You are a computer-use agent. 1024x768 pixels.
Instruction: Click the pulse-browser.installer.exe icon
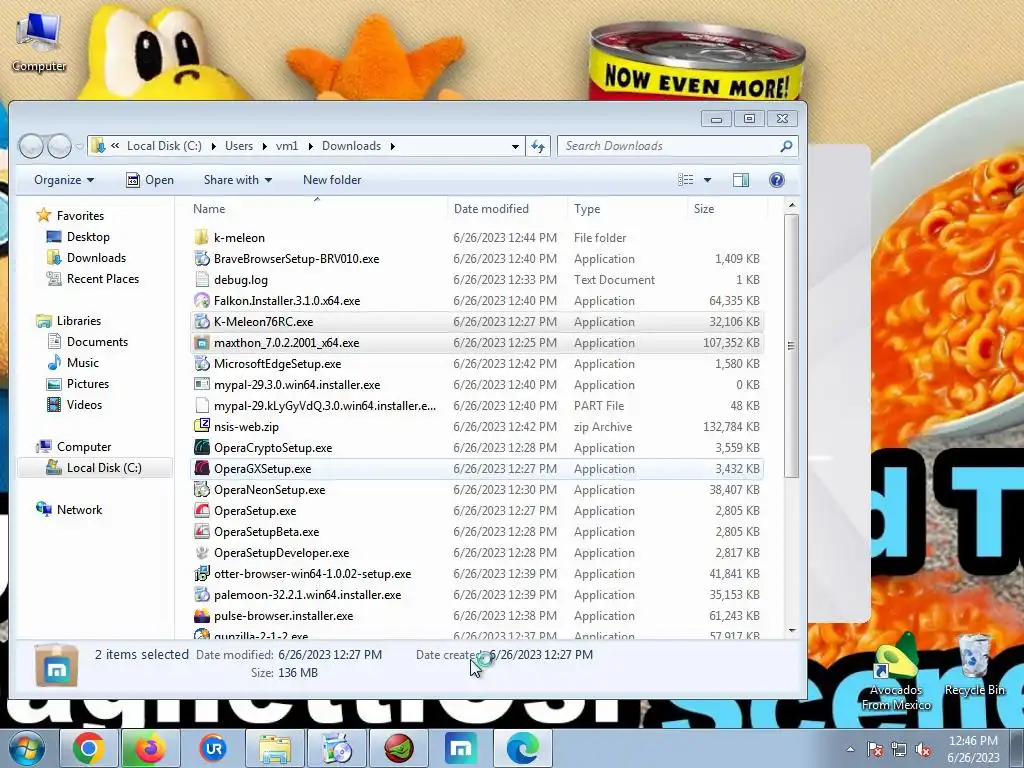pos(202,616)
